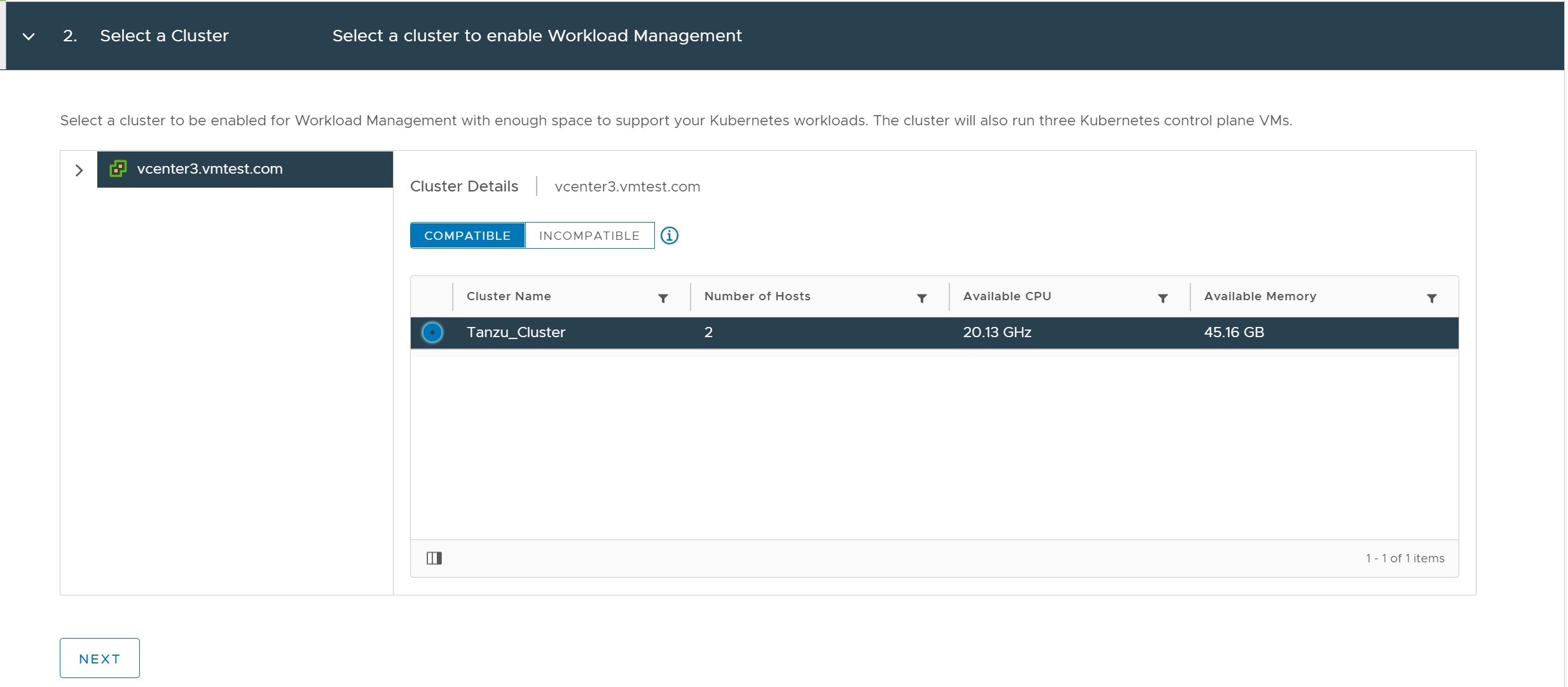Open the compatibility info icon
1568x687 pixels.
(669, 236)
